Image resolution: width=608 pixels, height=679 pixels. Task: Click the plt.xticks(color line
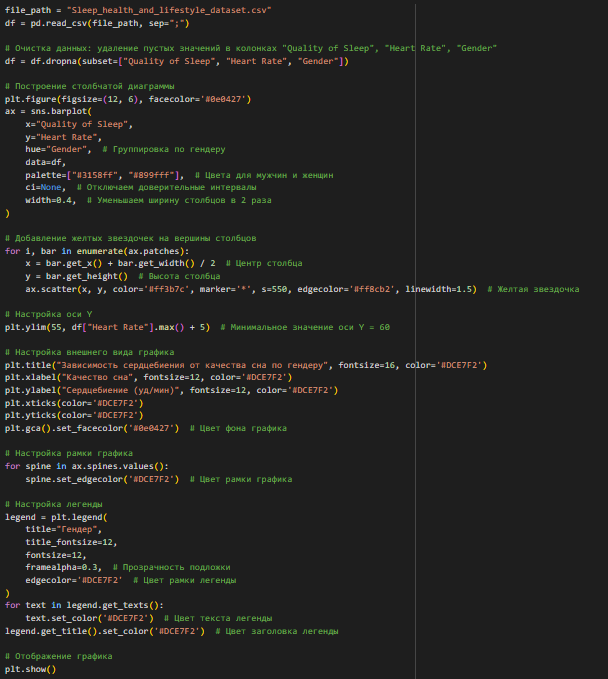(x=74, y=404)
